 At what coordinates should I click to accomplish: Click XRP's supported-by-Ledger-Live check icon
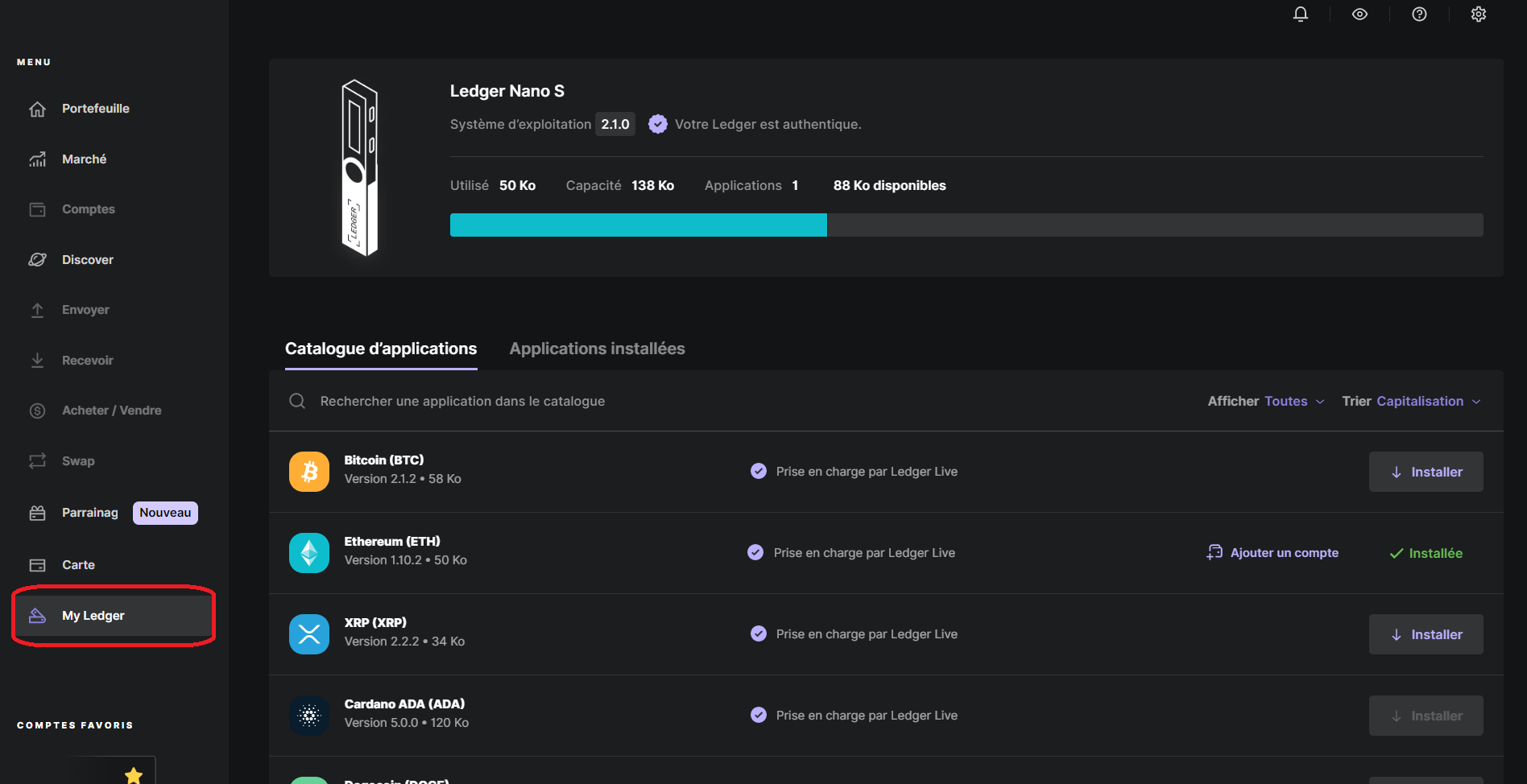[759, 634]
